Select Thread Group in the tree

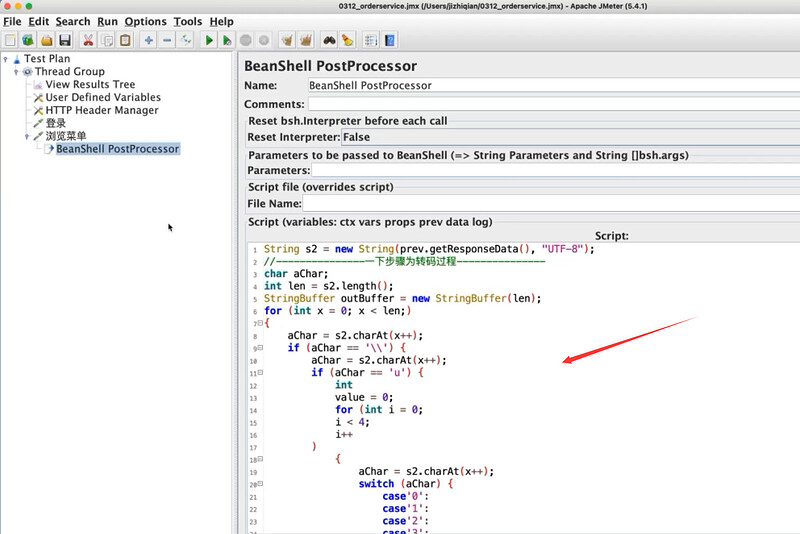(x=70, y=71)
